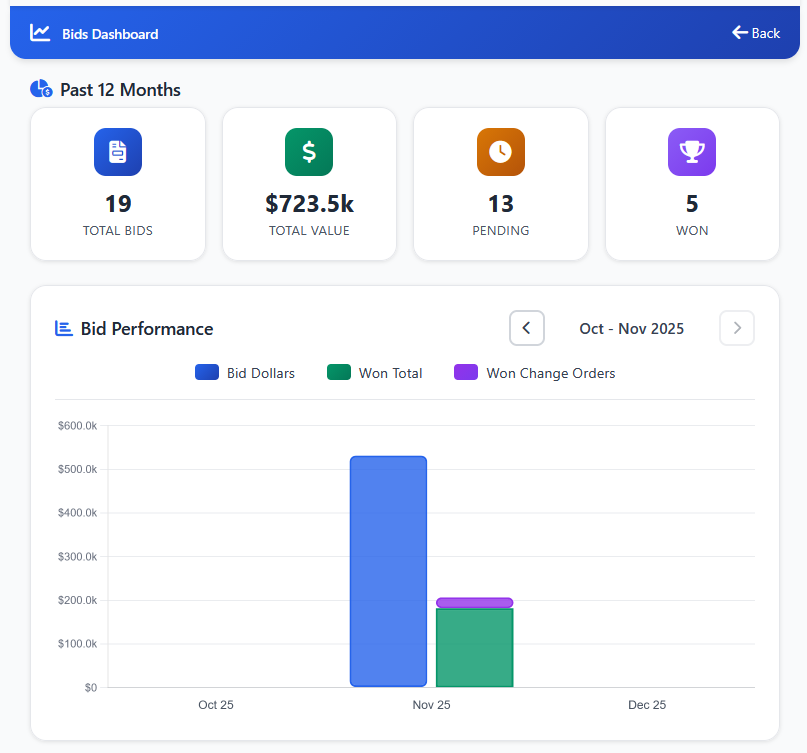Click the right chevron next to the date range
Viewport: 807px width, 753px height.
737,328
